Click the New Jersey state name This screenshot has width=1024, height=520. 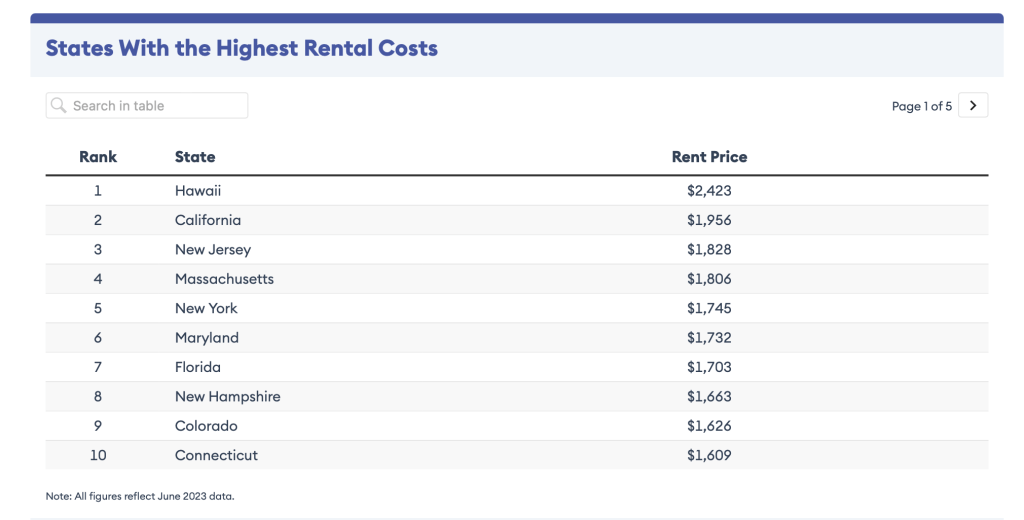point(213,250)
